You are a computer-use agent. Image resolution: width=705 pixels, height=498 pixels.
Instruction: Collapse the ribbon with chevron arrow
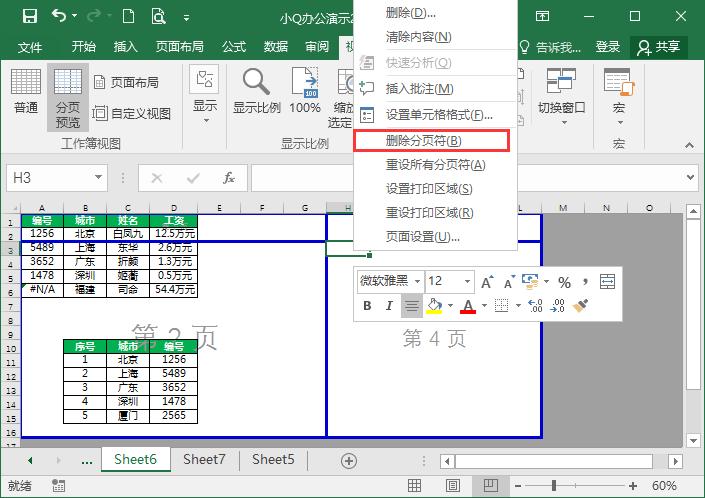point(688,145)
